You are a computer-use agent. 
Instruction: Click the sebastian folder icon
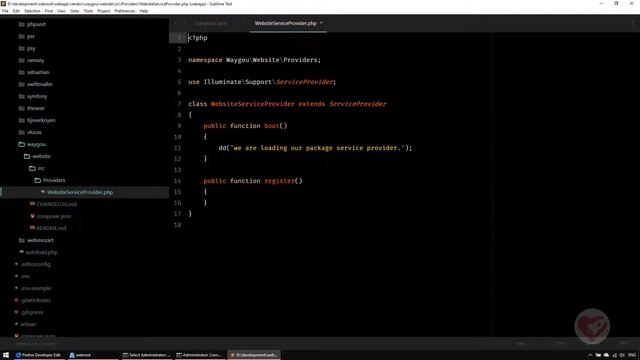pos(22,72)
